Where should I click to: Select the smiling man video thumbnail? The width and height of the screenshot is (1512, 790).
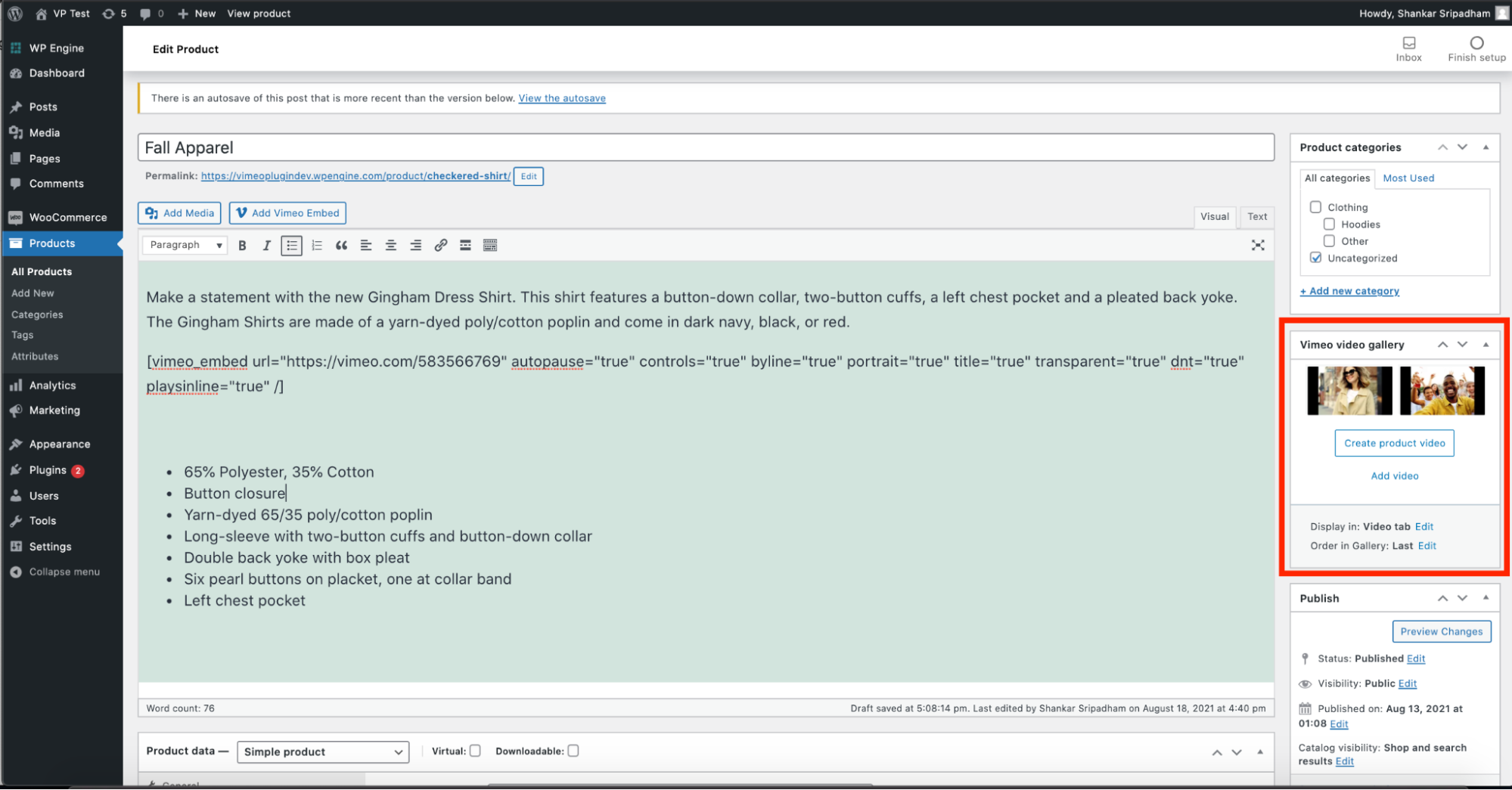point(1442,391)
